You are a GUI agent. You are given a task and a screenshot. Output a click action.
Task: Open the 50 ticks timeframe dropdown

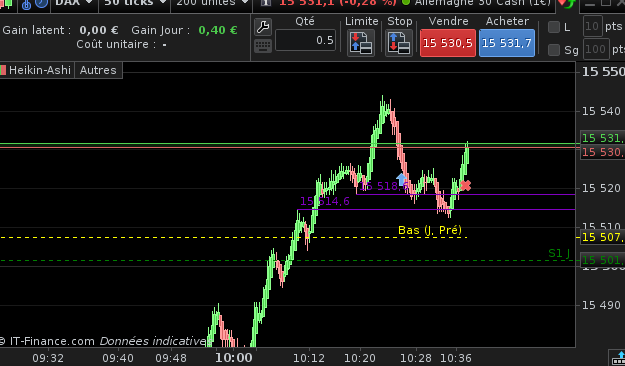(x=135, y=3)
